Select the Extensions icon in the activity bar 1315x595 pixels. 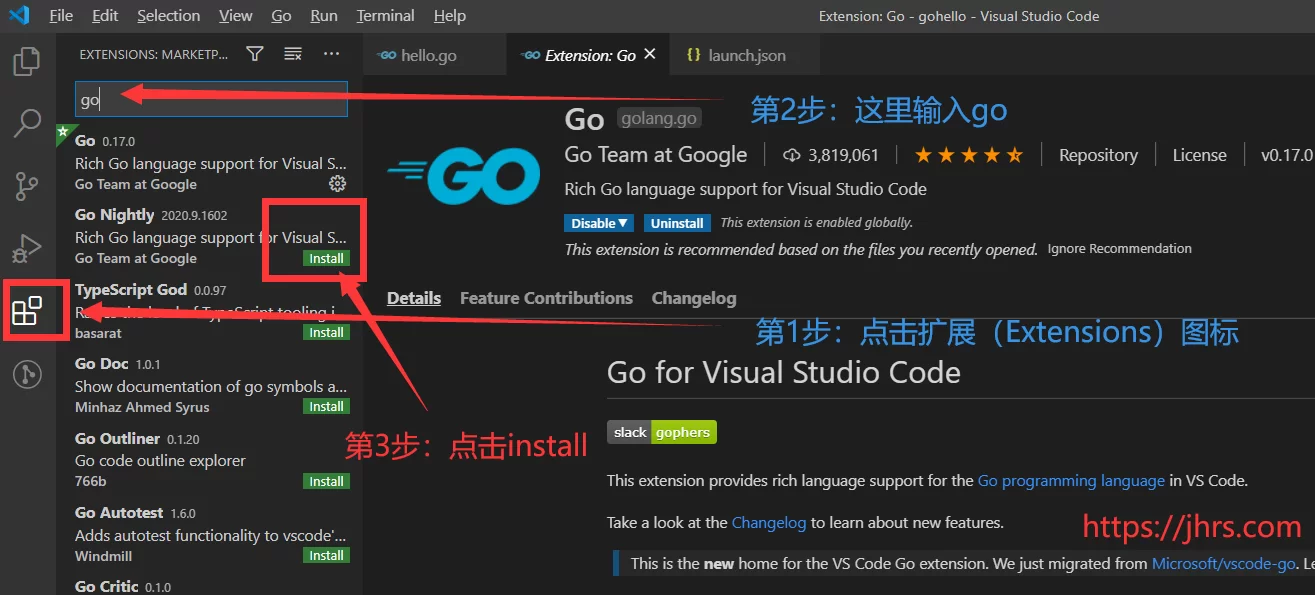[x=36, y=310]
